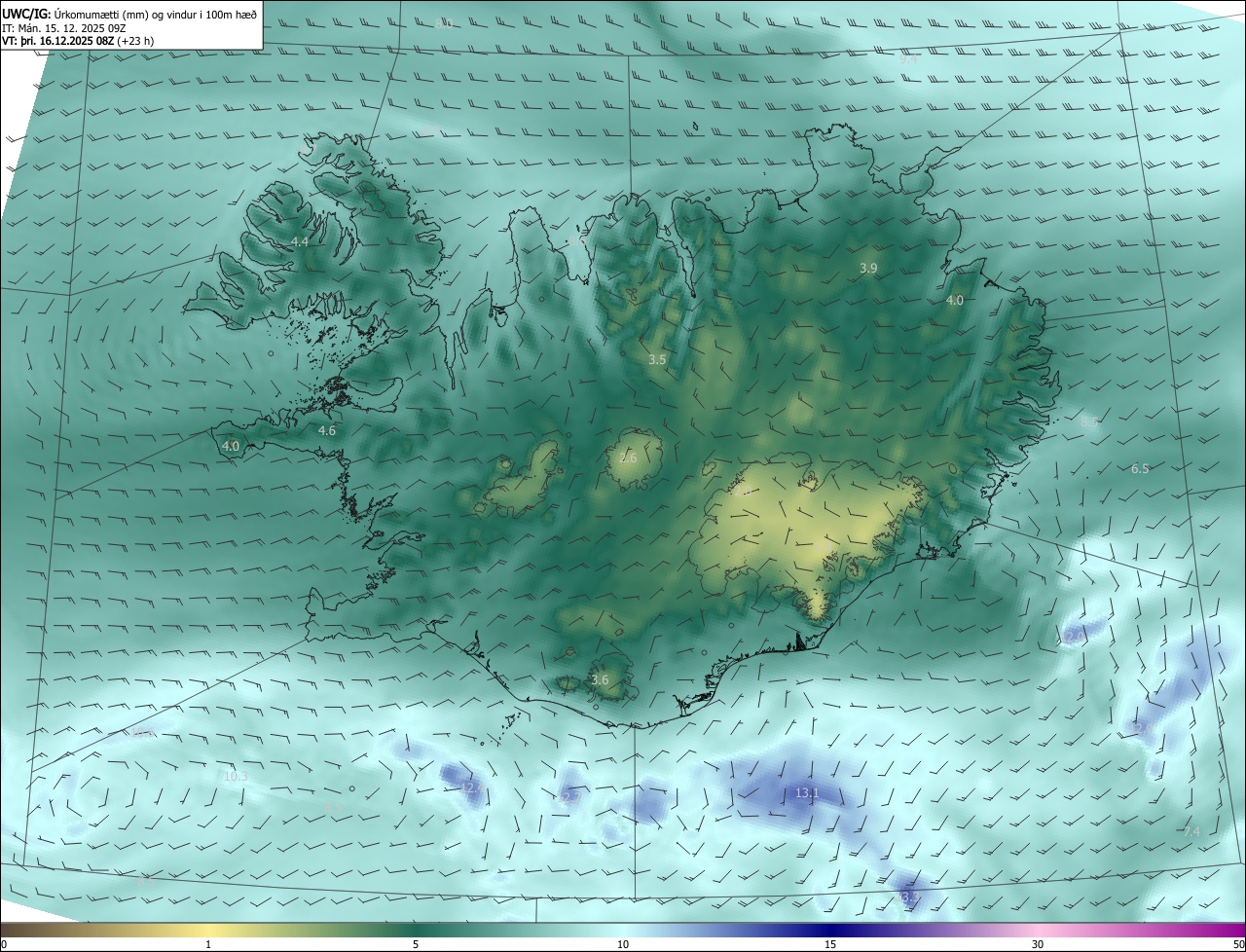Click the 10.3 value label
This screenshot has height=952, width=1246.
(x=236, y=776)
